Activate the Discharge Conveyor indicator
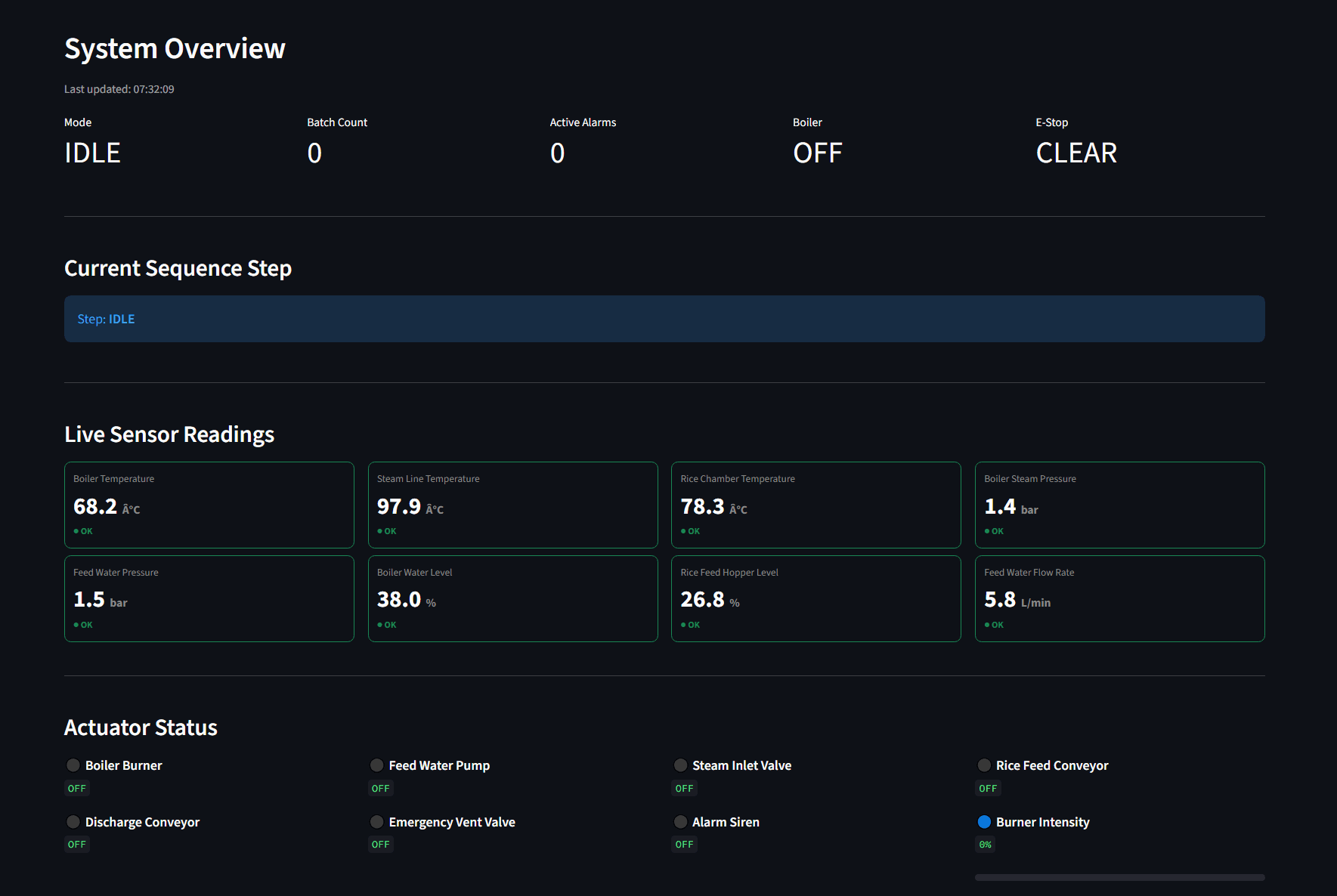This screenshot has width=1337, height=896. (x=73, y=821)
